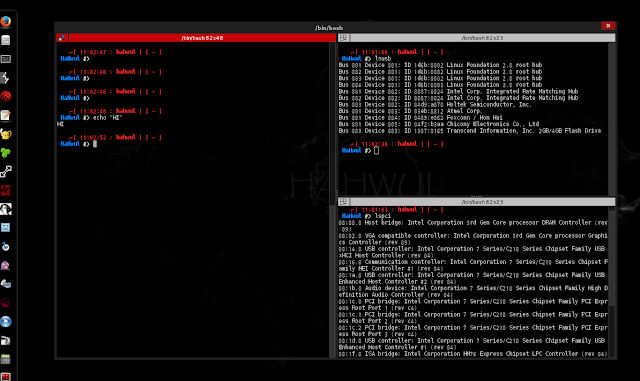Open the red square icon below resize arrows
The height and width of the screenshot is (381, 640).
tap(5, 190)
